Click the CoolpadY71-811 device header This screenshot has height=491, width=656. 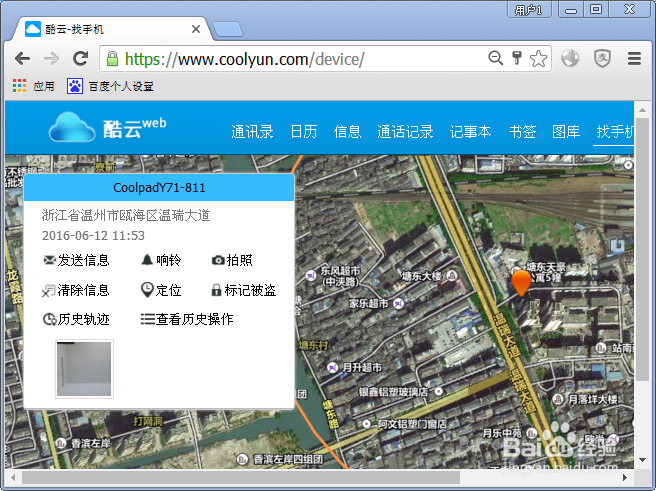tap(159, 187)
